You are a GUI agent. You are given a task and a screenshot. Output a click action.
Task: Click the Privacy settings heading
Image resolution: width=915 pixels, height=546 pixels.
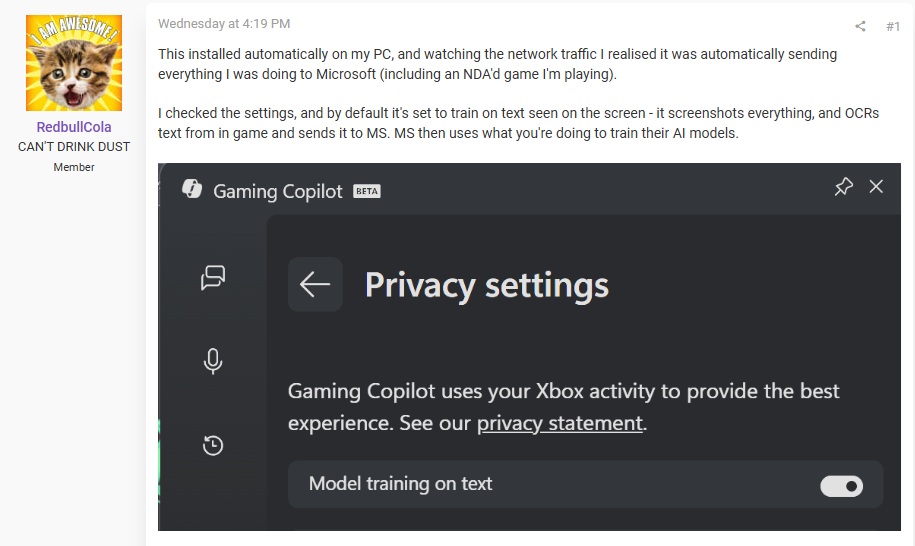click(486, 285)
